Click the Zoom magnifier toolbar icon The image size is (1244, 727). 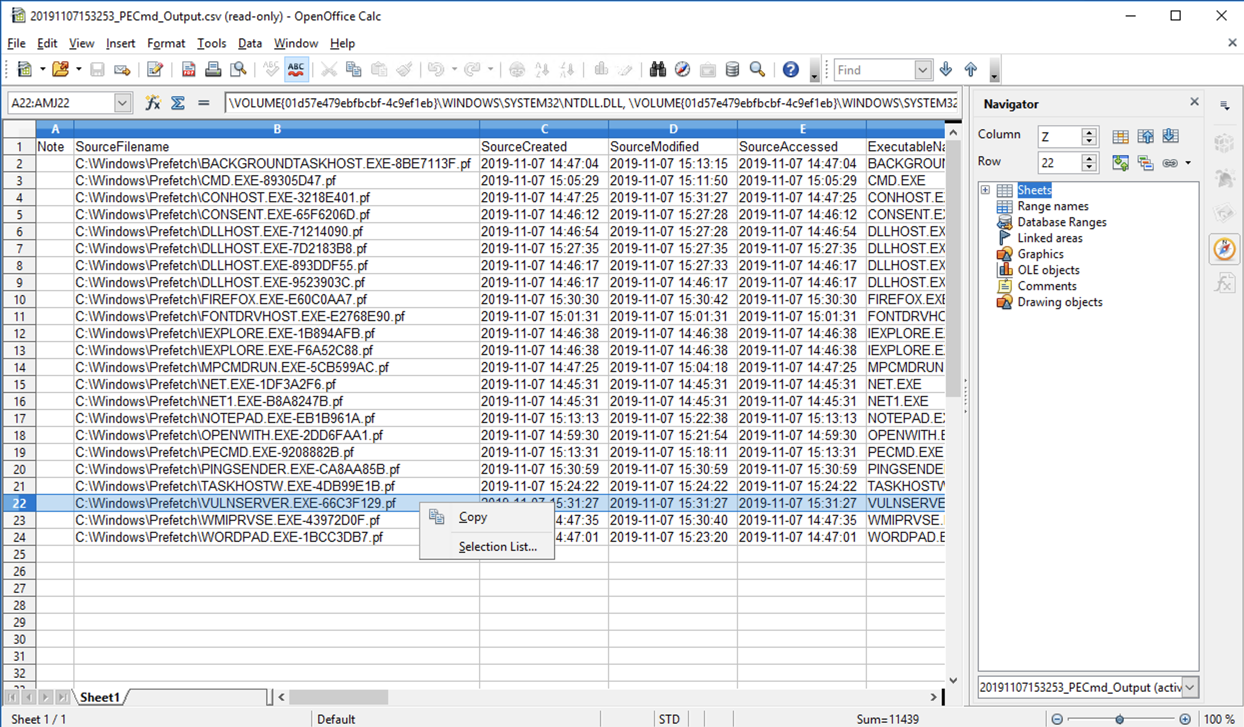tap(757, 69)
